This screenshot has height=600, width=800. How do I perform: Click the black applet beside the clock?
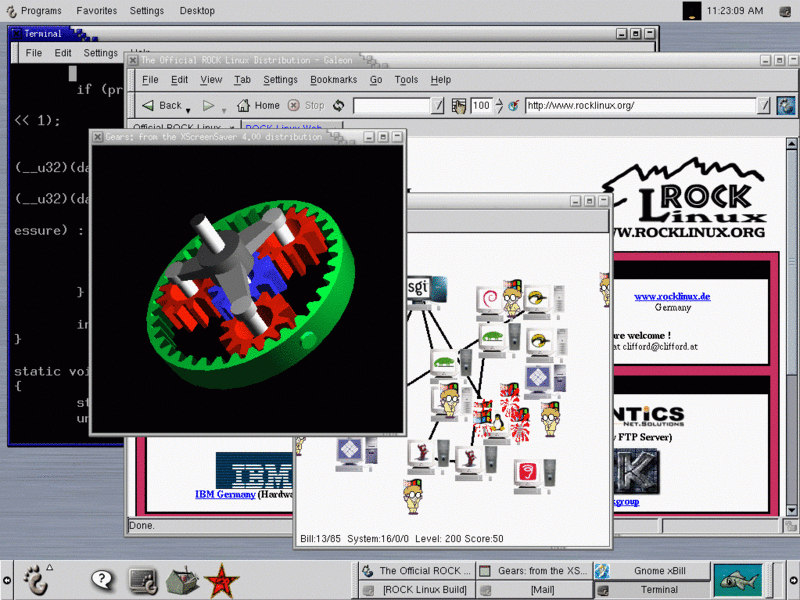coord(692,11)
